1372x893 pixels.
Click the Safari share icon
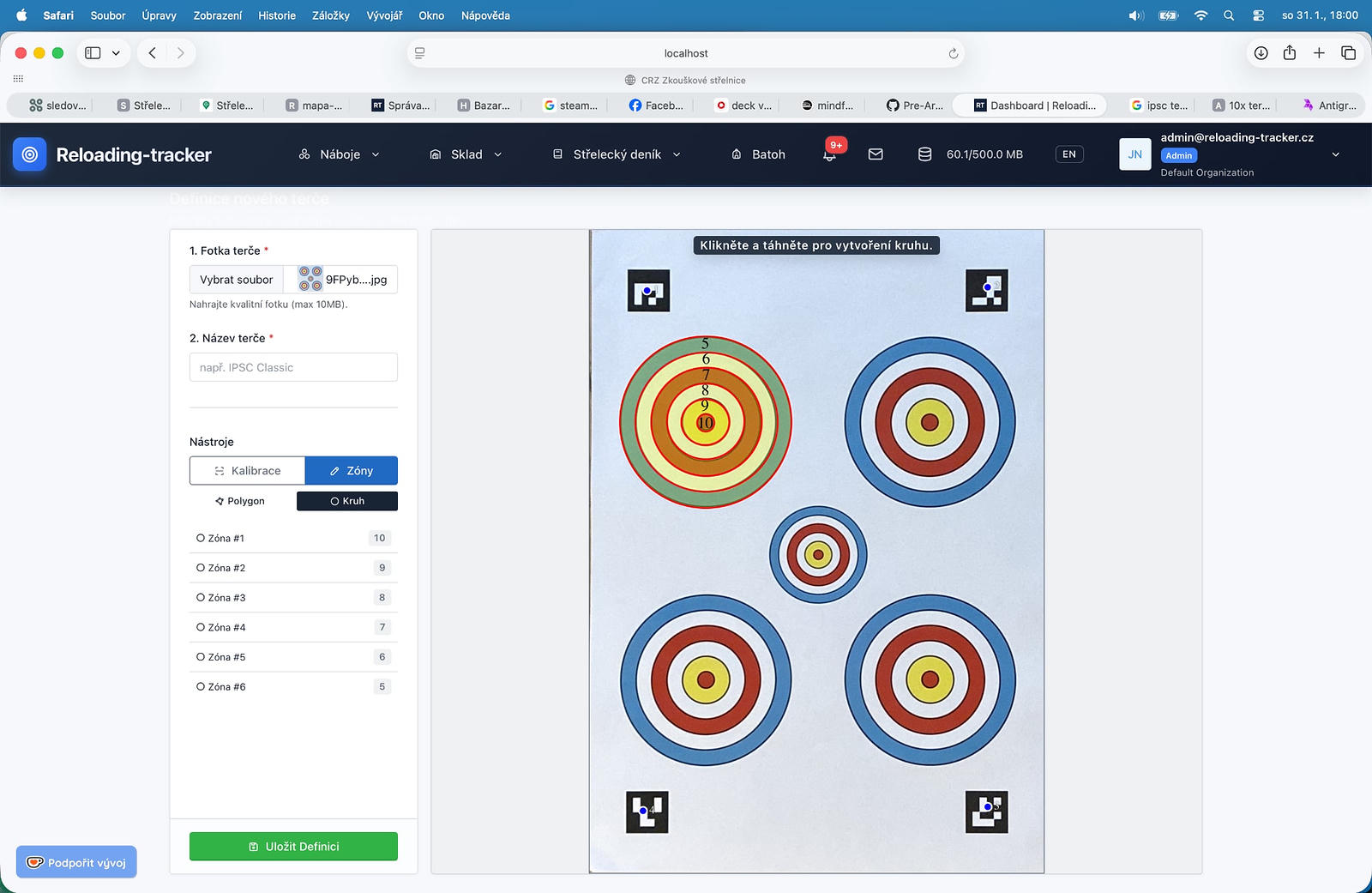(1289, 53)
